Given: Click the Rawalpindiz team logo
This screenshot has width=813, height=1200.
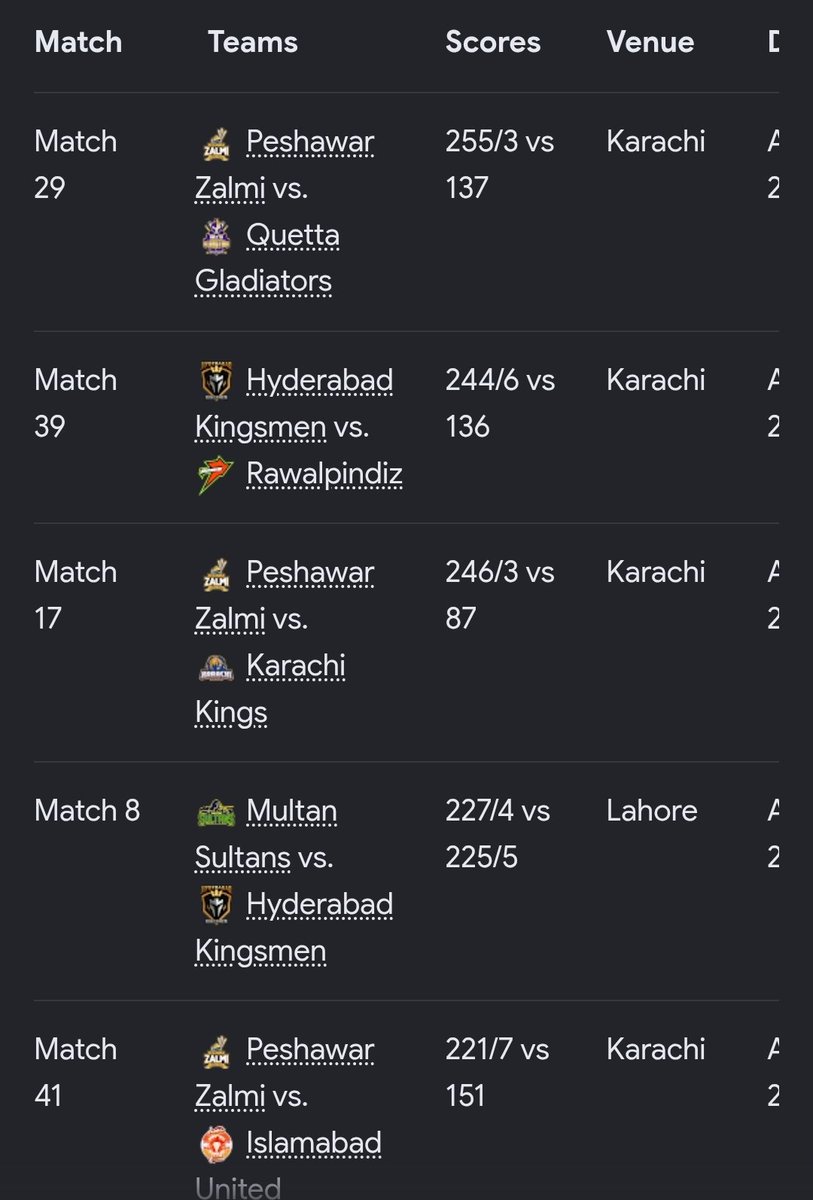Looking at the screenshot, I should (x=216, y=473).
